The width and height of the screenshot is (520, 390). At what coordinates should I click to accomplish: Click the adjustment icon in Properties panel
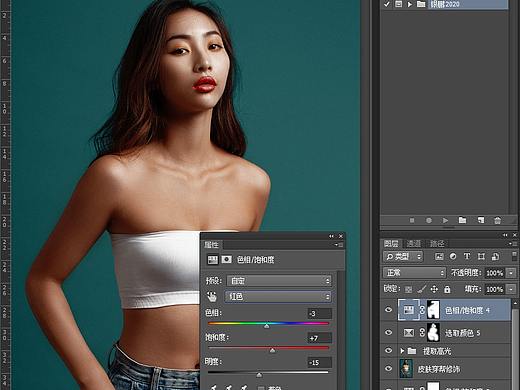point(213,260)
